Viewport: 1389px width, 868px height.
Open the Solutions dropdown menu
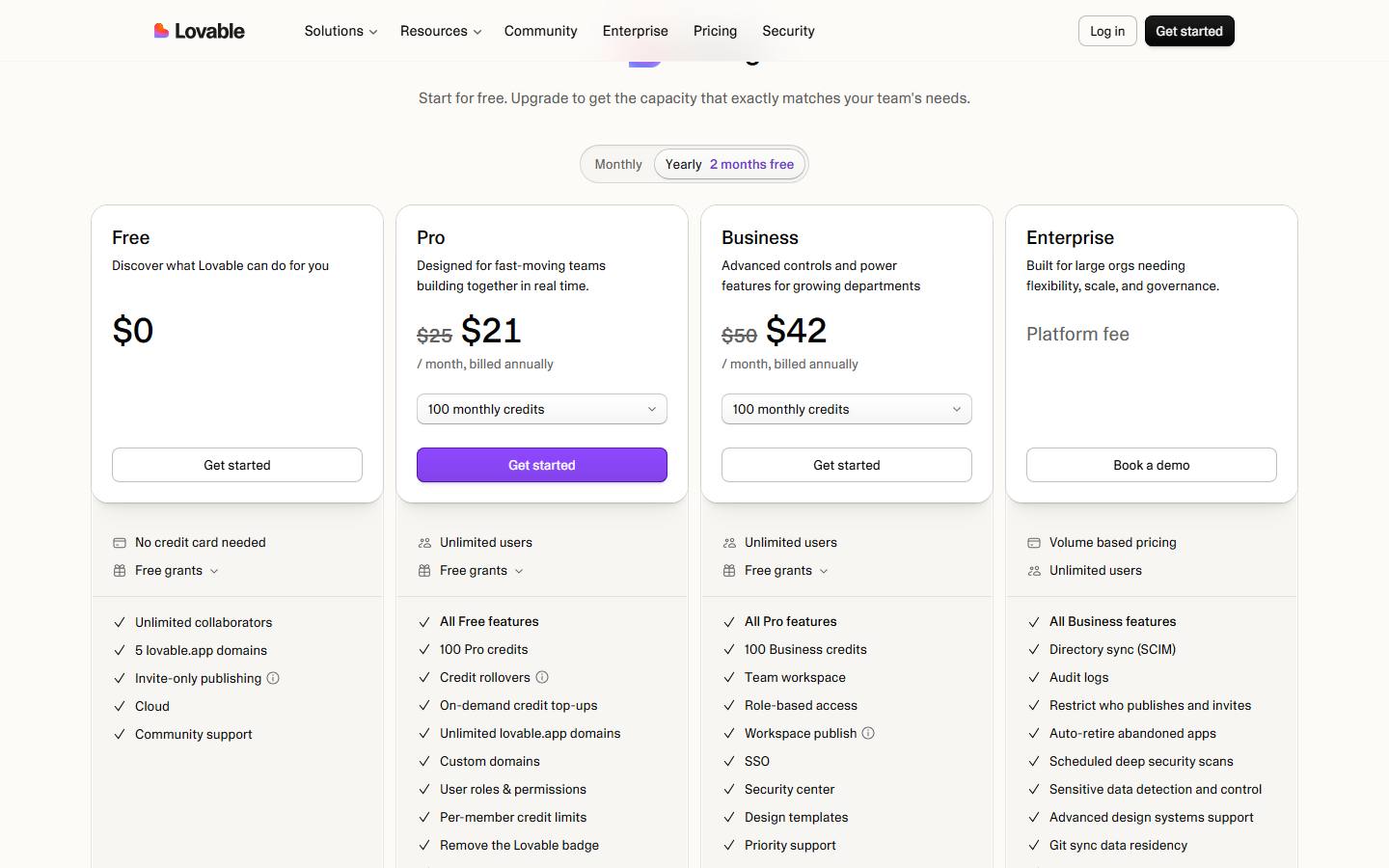[340, 31]
